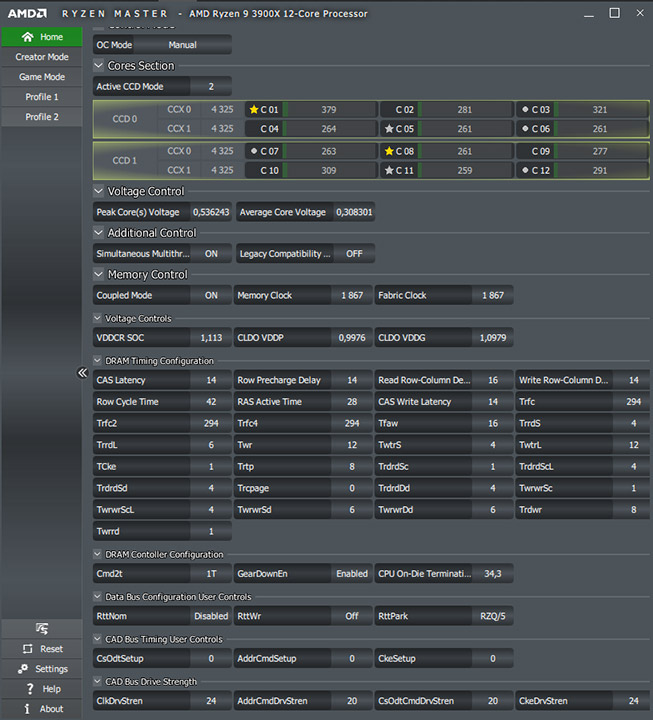Click the CCD 0 CCX 0 4 325 speed value

coord(222,109)
